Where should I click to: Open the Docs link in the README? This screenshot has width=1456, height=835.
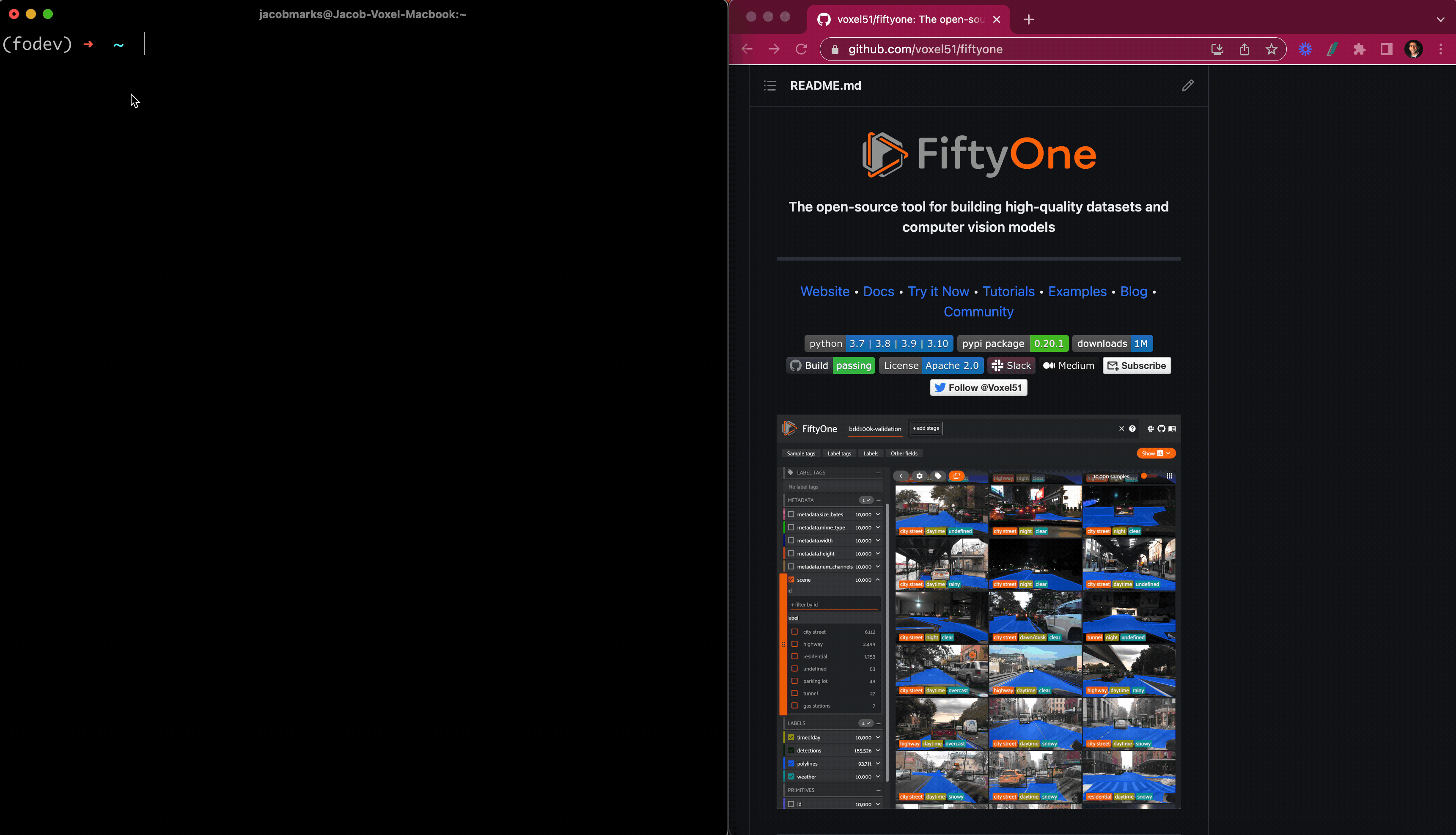point(878,291)
